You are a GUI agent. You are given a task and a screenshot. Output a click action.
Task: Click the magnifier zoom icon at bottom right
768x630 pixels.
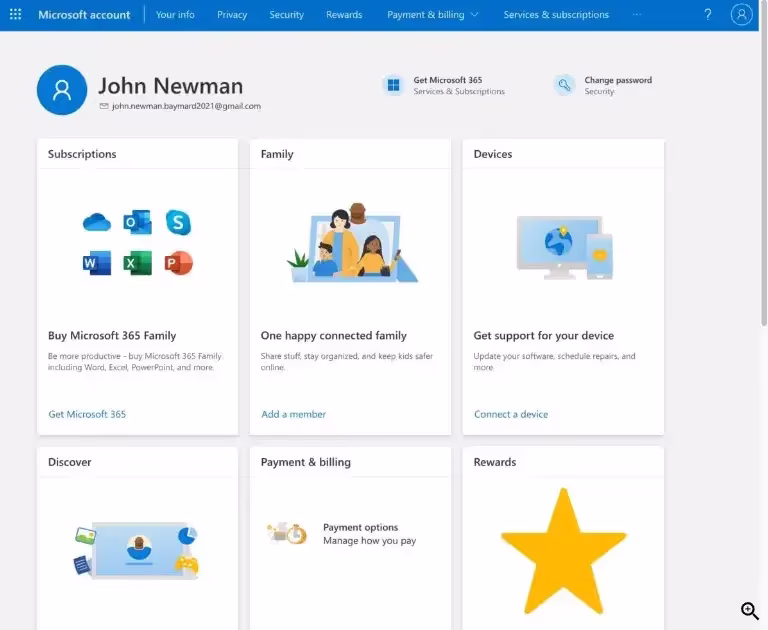point(749,611)
